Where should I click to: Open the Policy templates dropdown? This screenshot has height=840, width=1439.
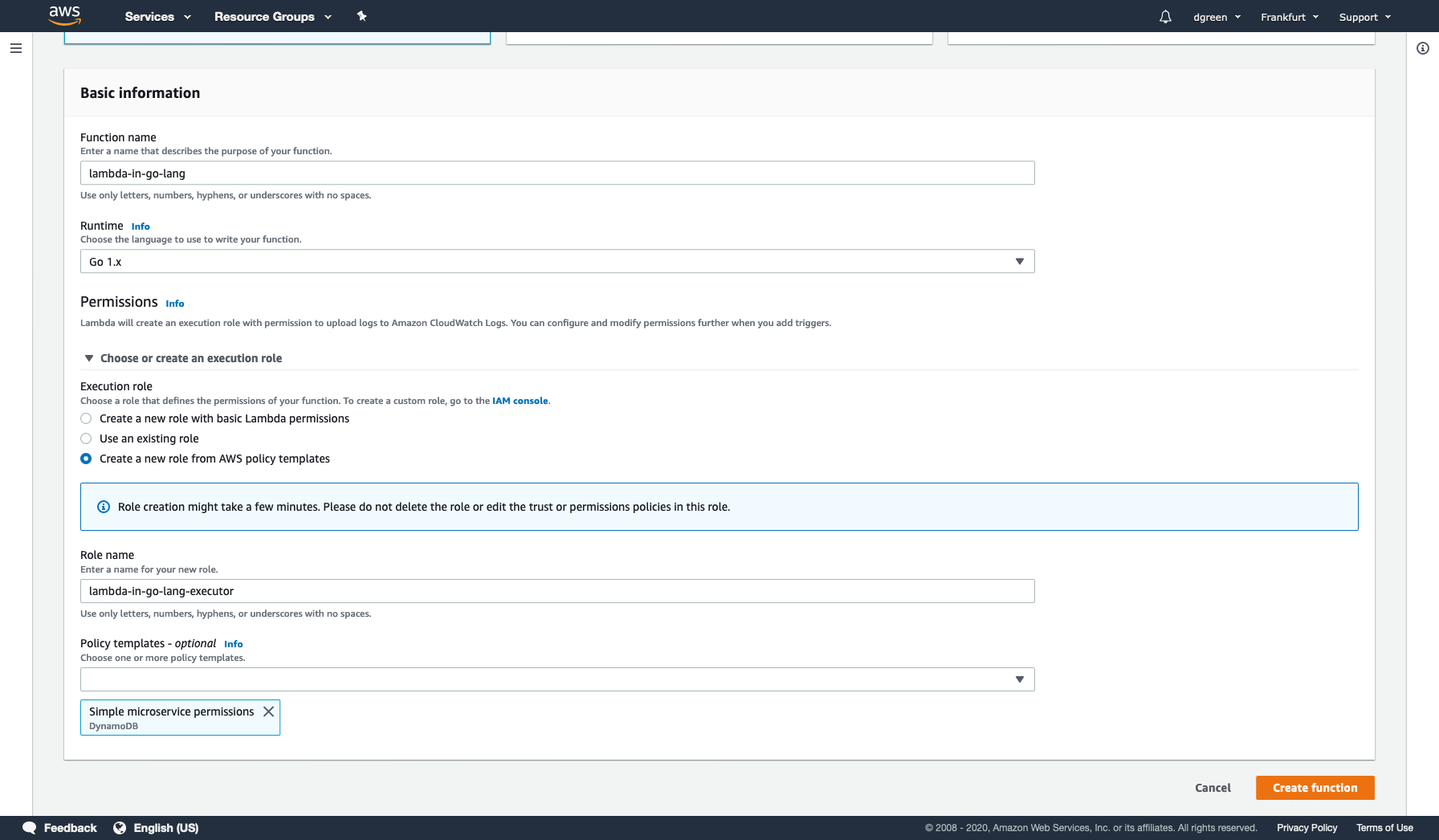pyautogui.click(x=557, y=679)
